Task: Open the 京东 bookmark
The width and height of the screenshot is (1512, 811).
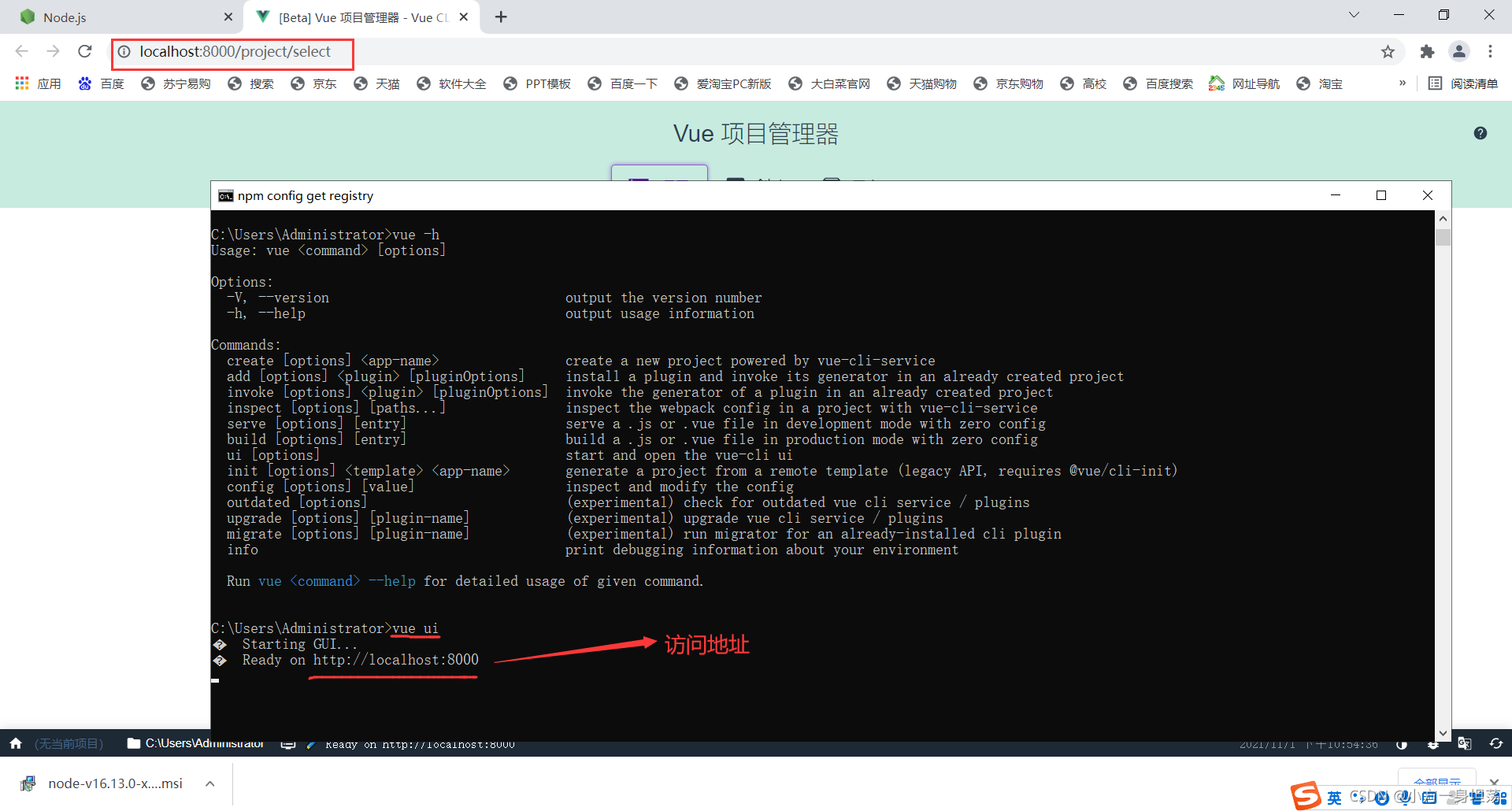Action: pos(313,83)
